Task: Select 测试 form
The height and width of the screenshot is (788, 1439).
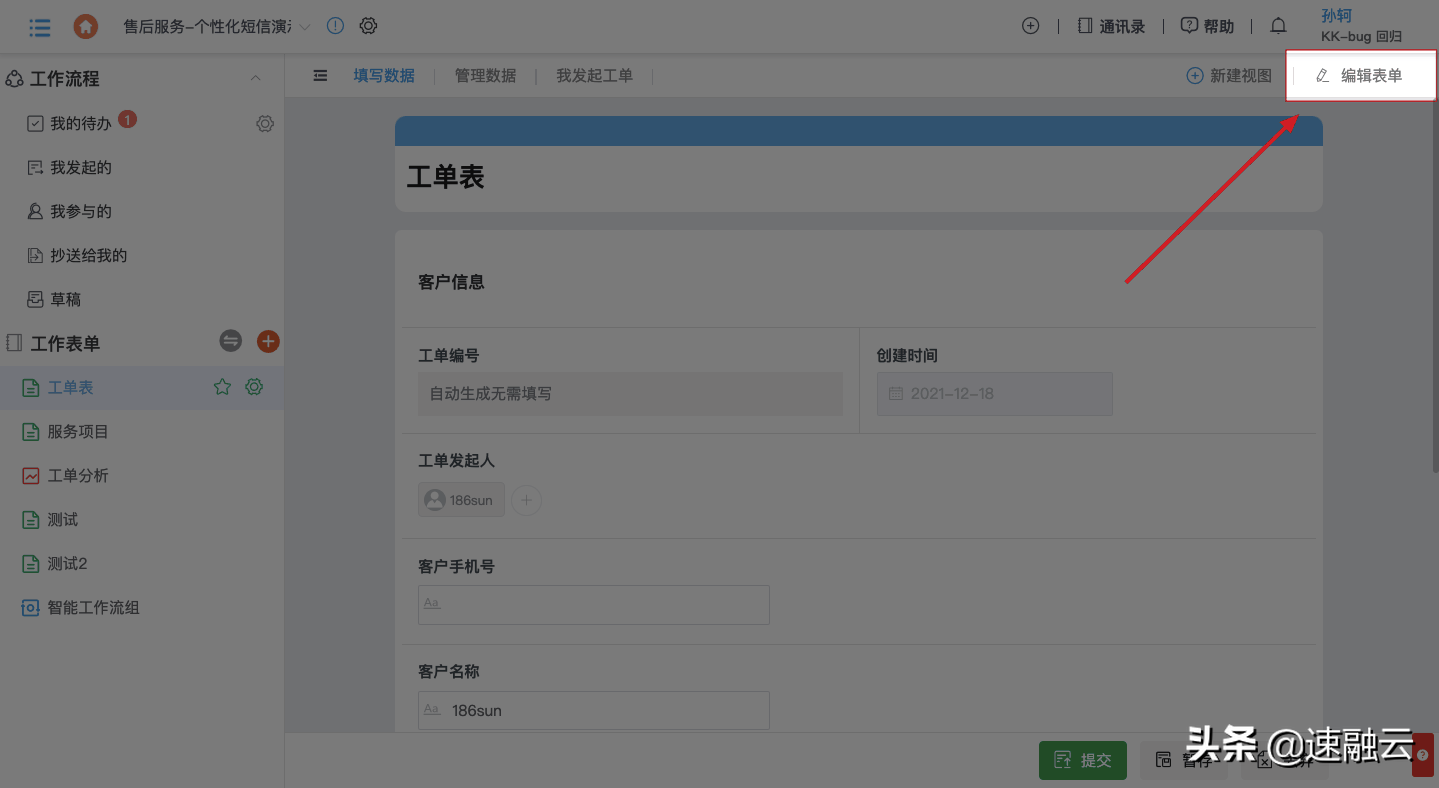Action: (62, 519)
